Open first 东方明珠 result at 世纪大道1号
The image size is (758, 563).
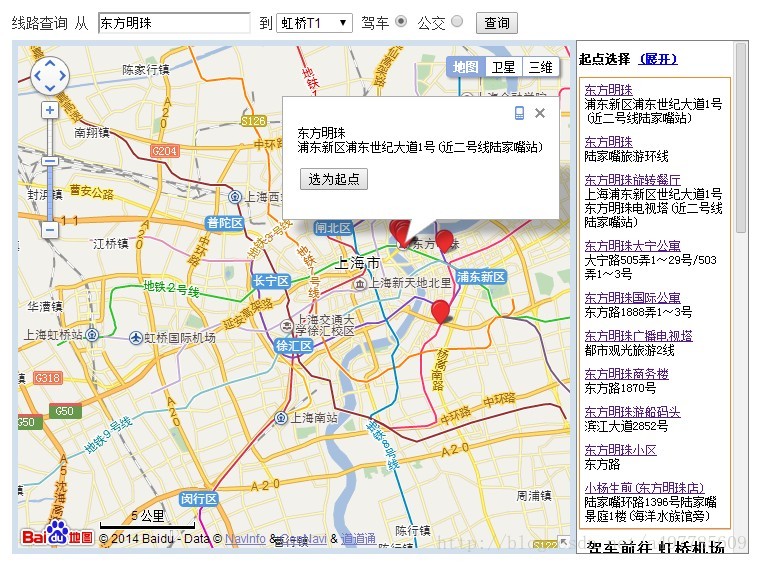pyautogui.click(x=608, y=90)
